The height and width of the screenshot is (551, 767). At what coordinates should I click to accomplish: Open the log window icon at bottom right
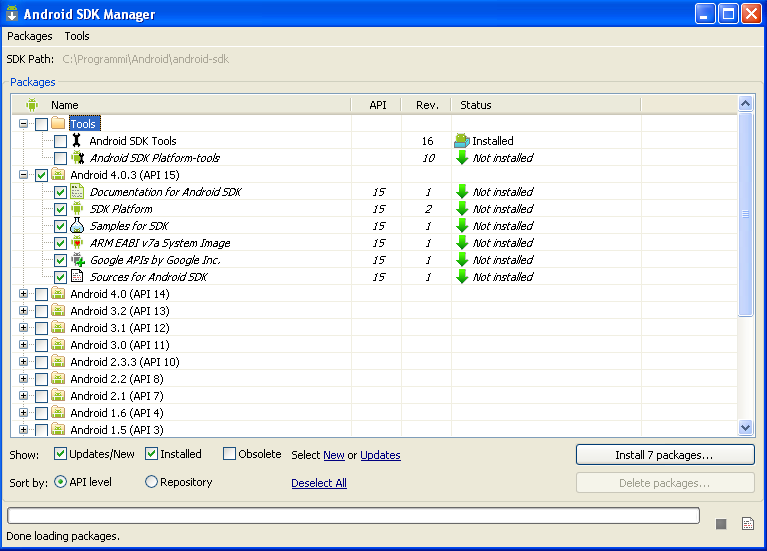[x=748, y=524]
